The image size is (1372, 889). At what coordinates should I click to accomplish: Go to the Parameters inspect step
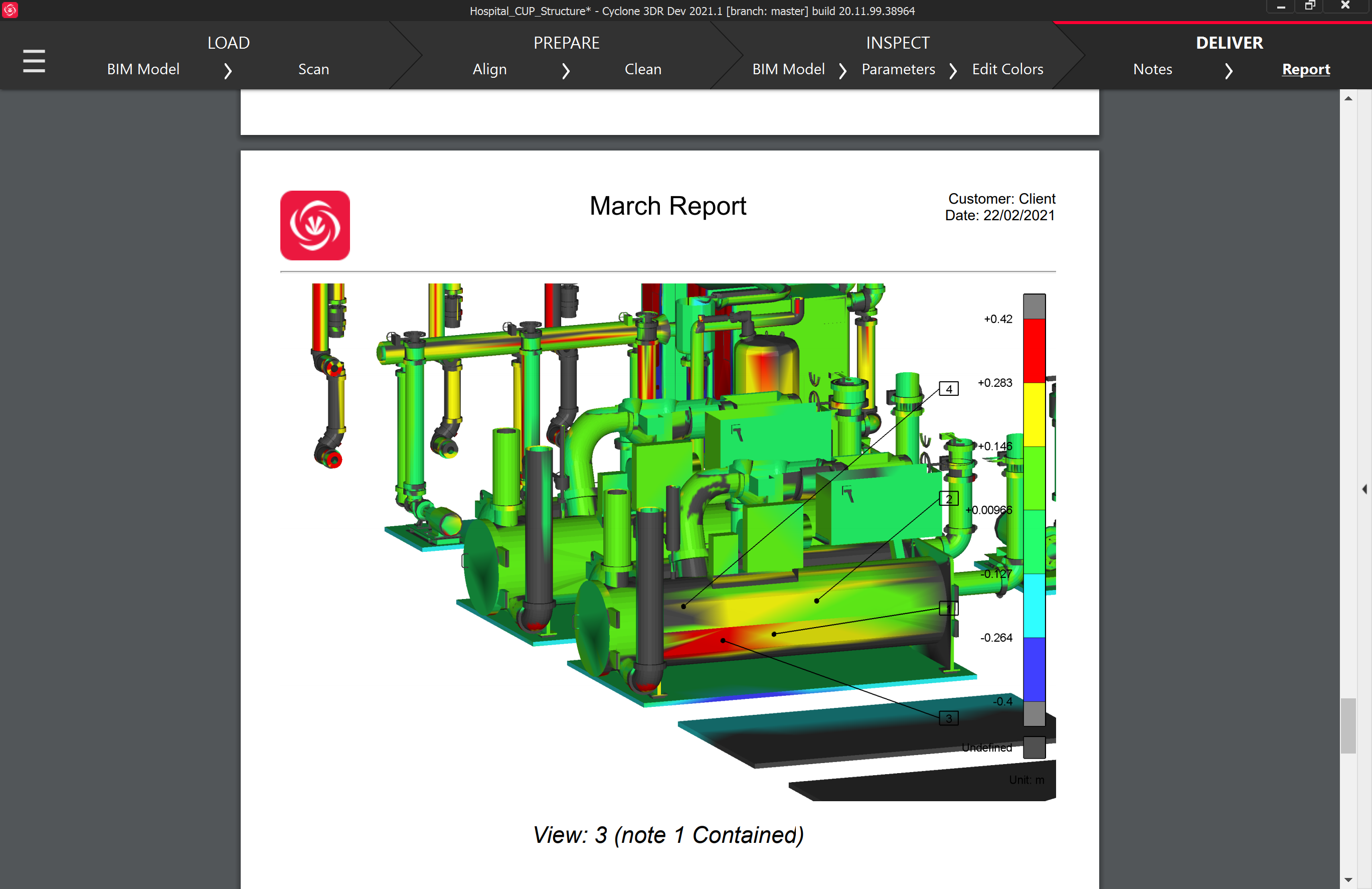pyautogui.click(x=898, y=69)
